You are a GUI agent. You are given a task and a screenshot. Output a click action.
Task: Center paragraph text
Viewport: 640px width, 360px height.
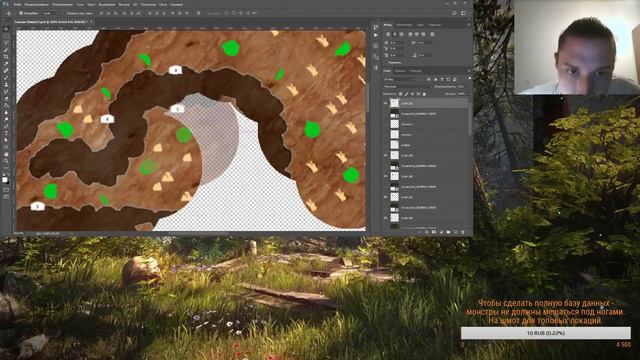point(394,34)
